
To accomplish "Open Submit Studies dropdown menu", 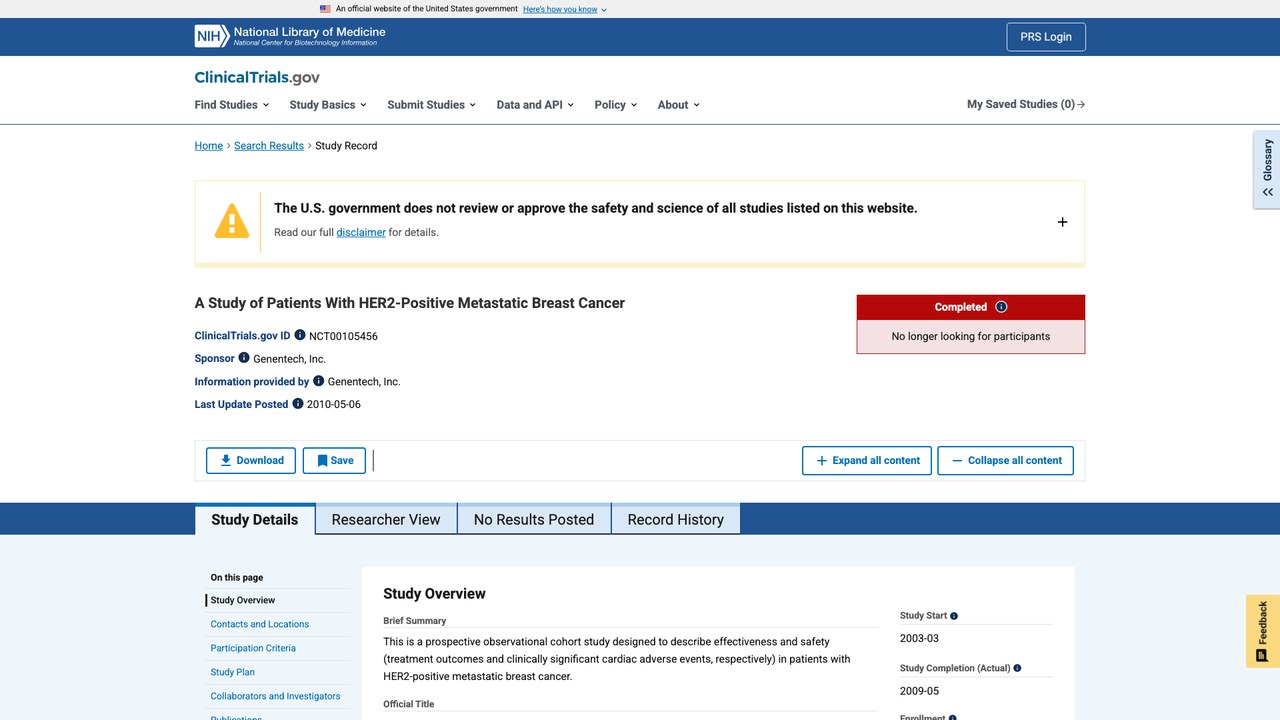I will click(x=431, y=104).
